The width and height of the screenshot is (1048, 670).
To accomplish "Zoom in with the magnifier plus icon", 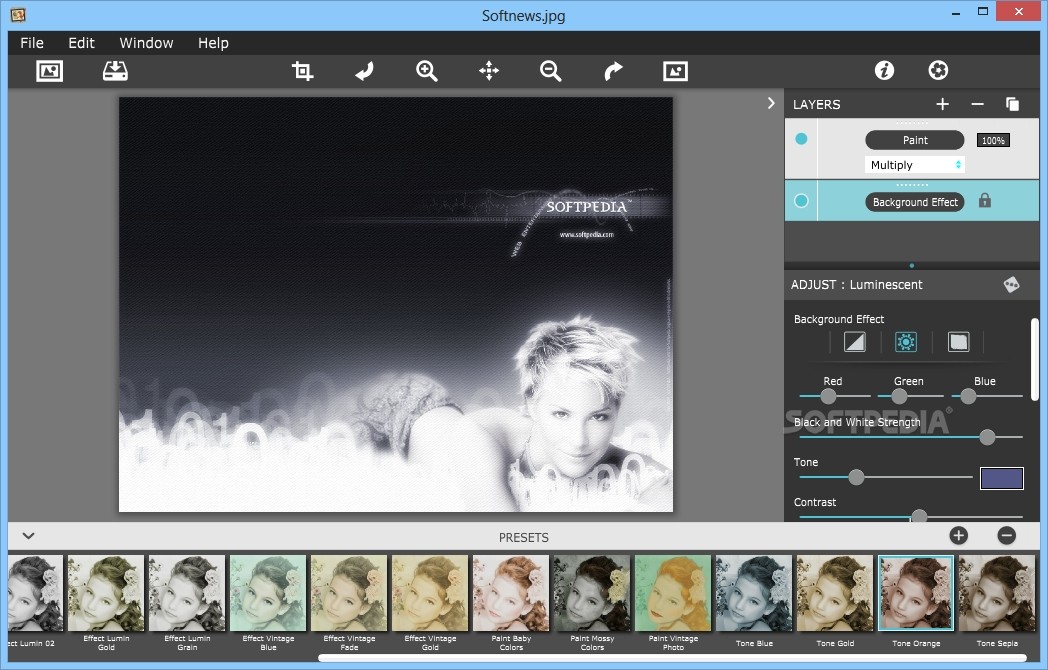I will pos(426,71).
